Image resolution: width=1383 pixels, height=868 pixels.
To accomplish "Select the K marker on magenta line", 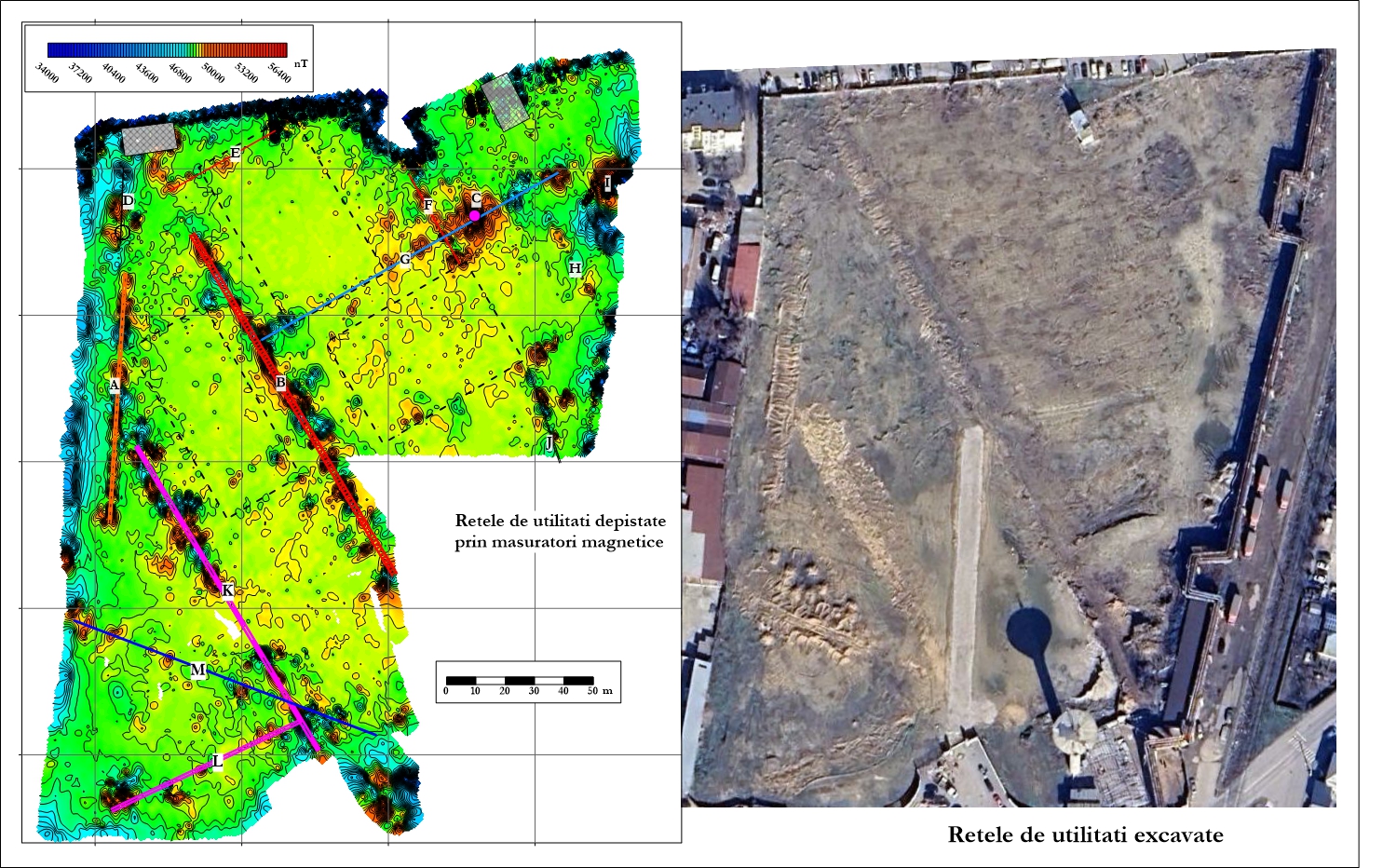I will pos(226,590).
